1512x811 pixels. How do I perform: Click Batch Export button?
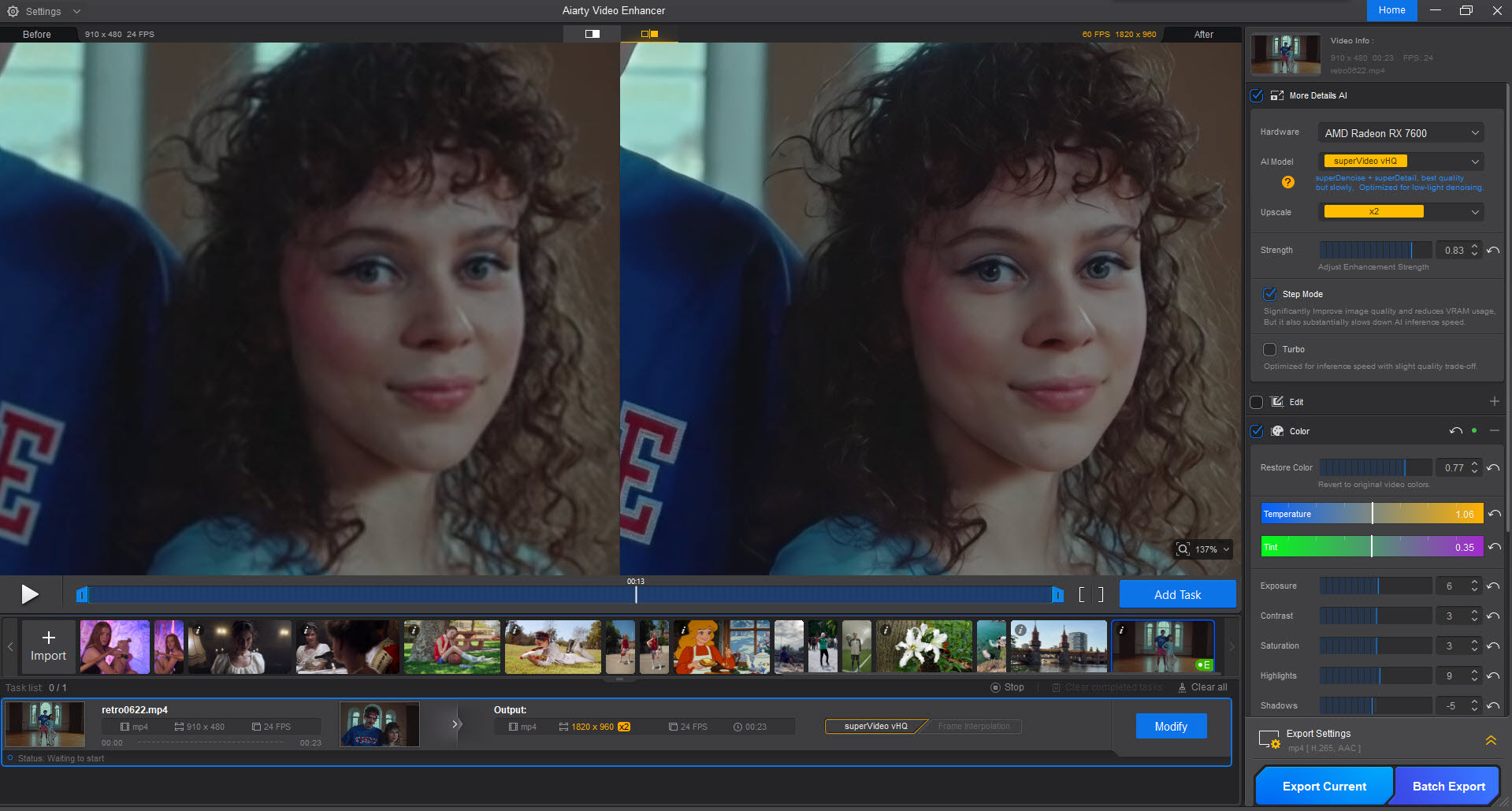point(1447,786)
